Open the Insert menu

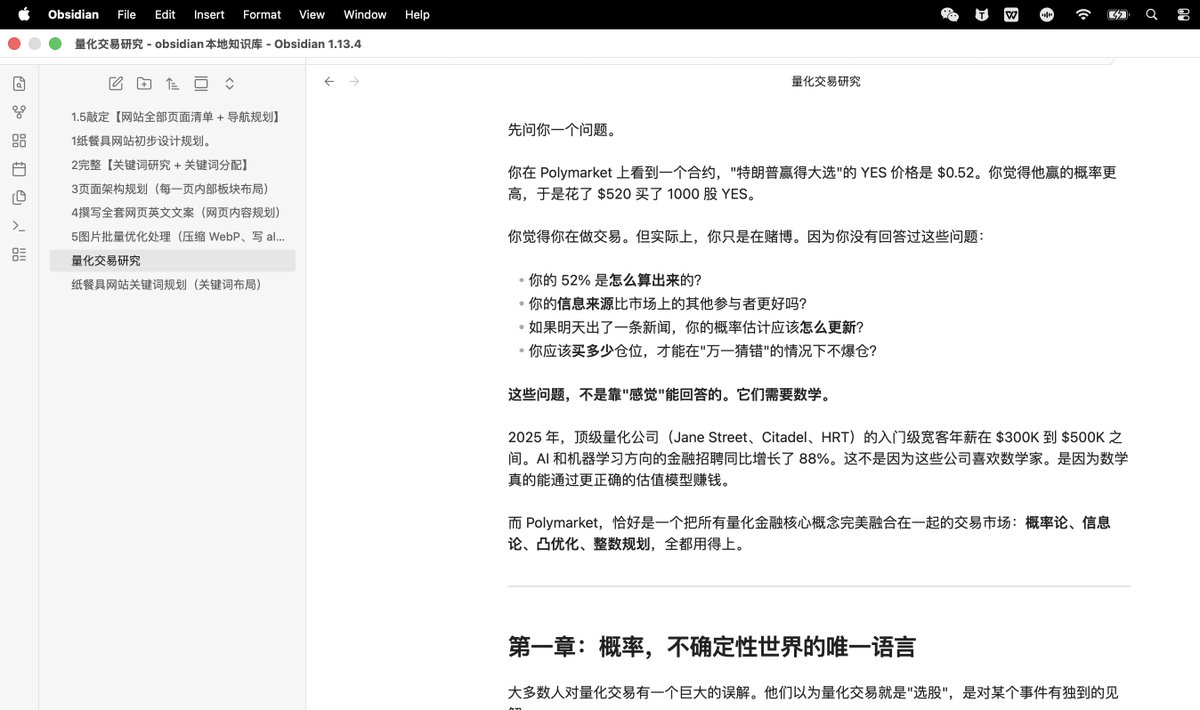tap(209, 14)
